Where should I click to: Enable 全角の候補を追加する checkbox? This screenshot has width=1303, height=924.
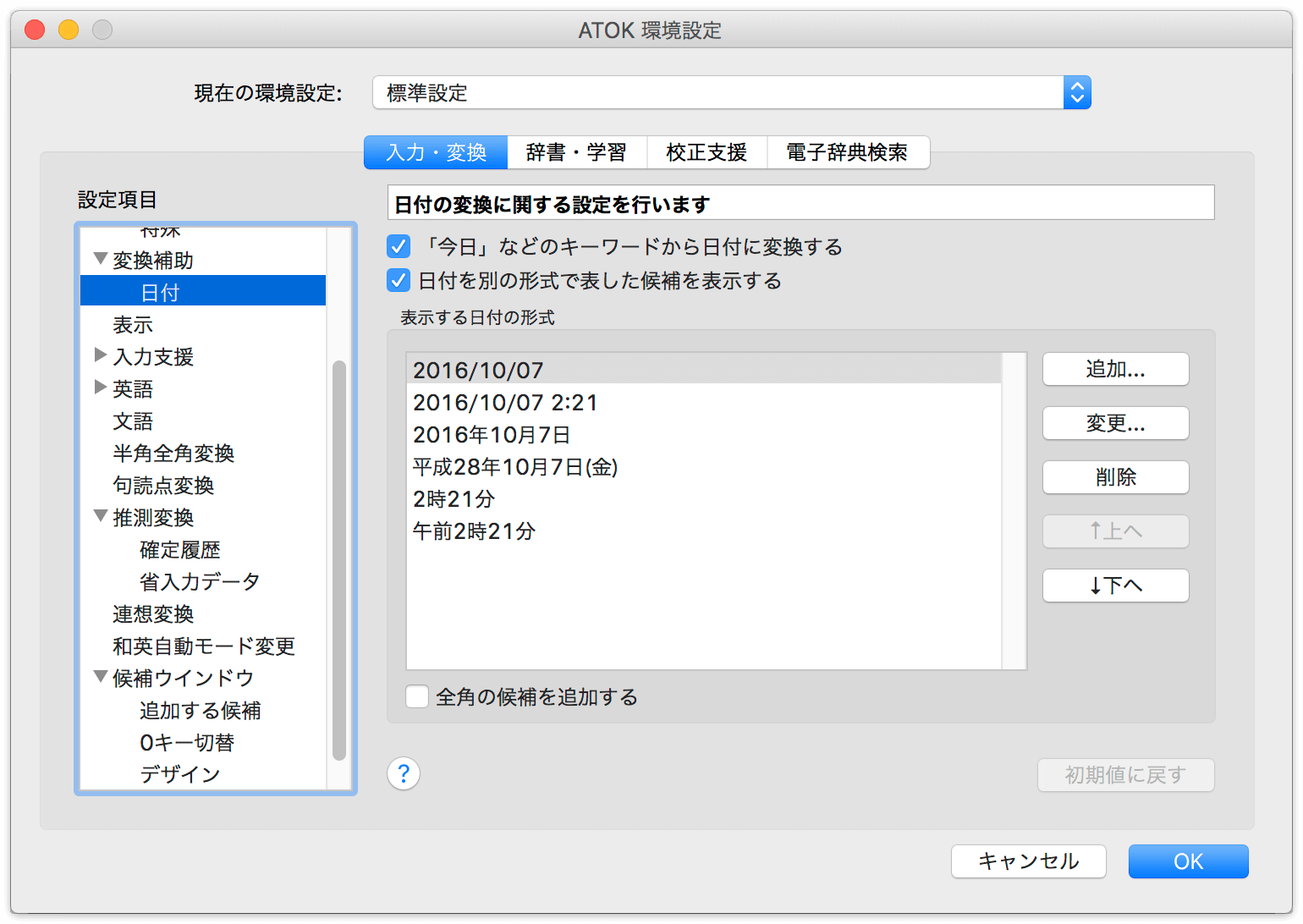417,696
